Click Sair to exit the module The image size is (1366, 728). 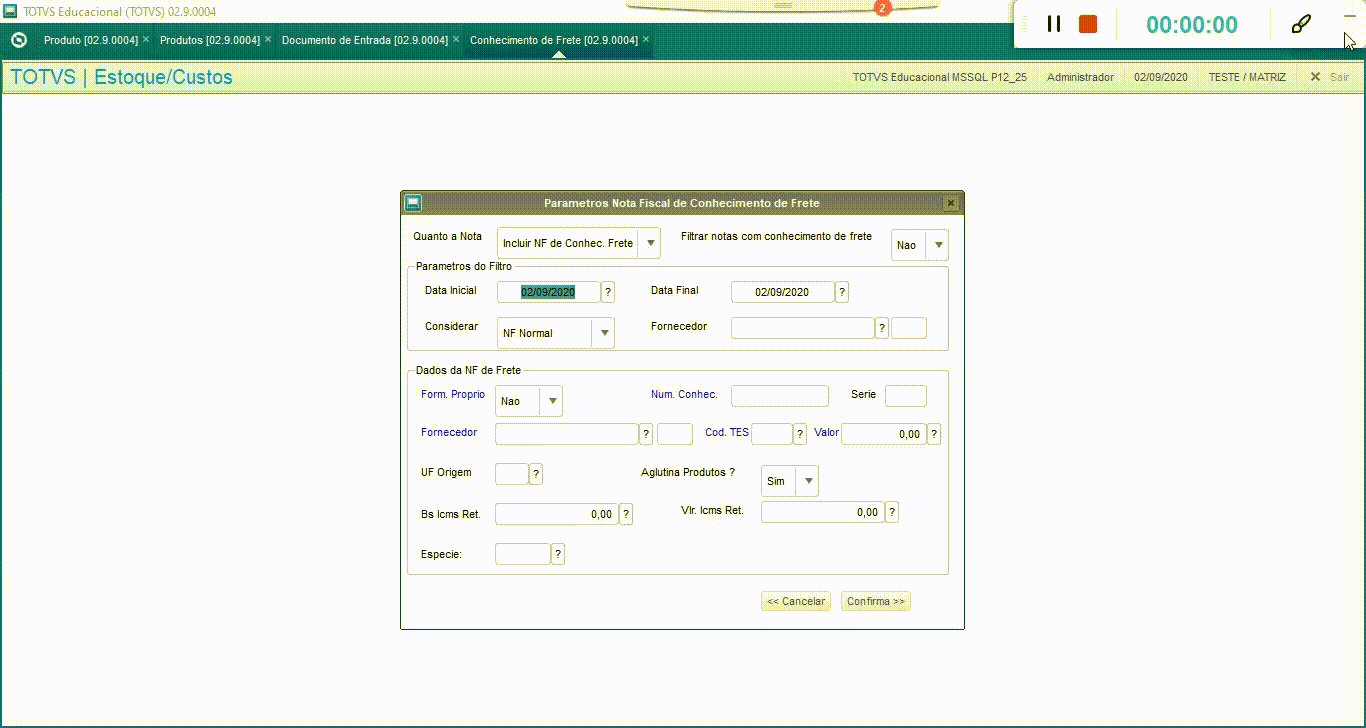click(x=1330, y=77)
